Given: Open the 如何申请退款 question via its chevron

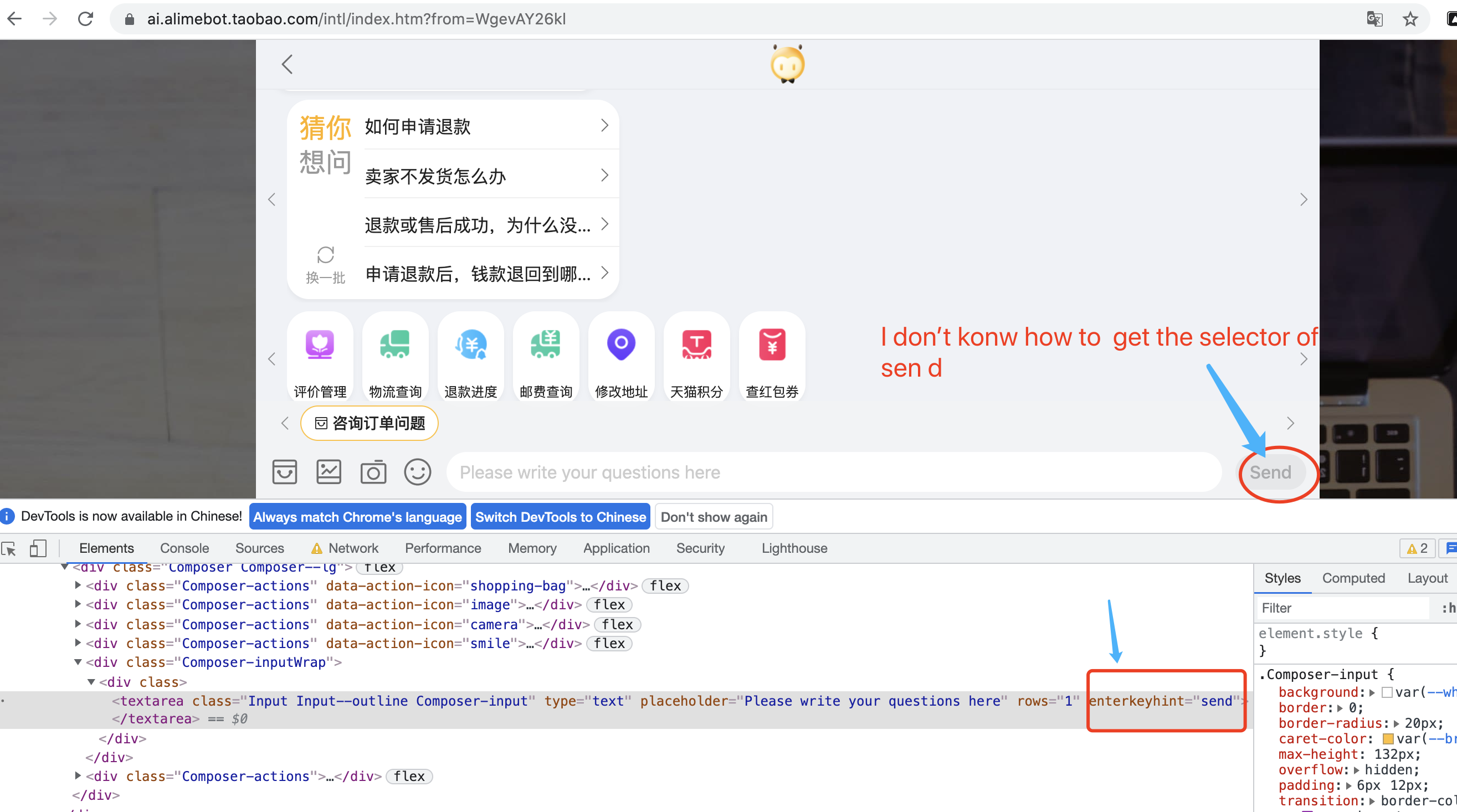Looking at the screenshot, I should click(603, 125).
